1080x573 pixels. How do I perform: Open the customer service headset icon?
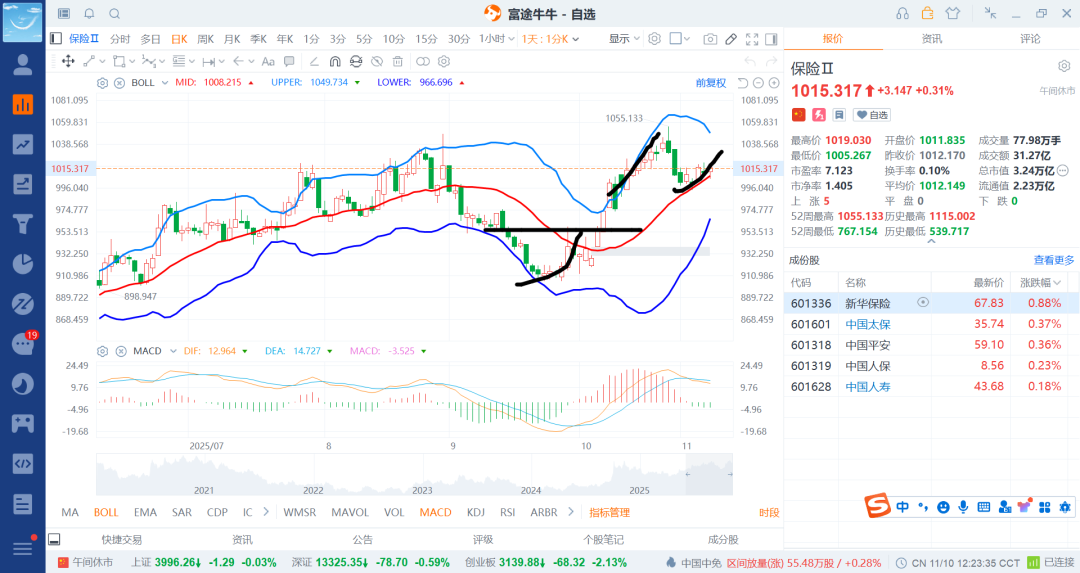(x=903, y=13)
